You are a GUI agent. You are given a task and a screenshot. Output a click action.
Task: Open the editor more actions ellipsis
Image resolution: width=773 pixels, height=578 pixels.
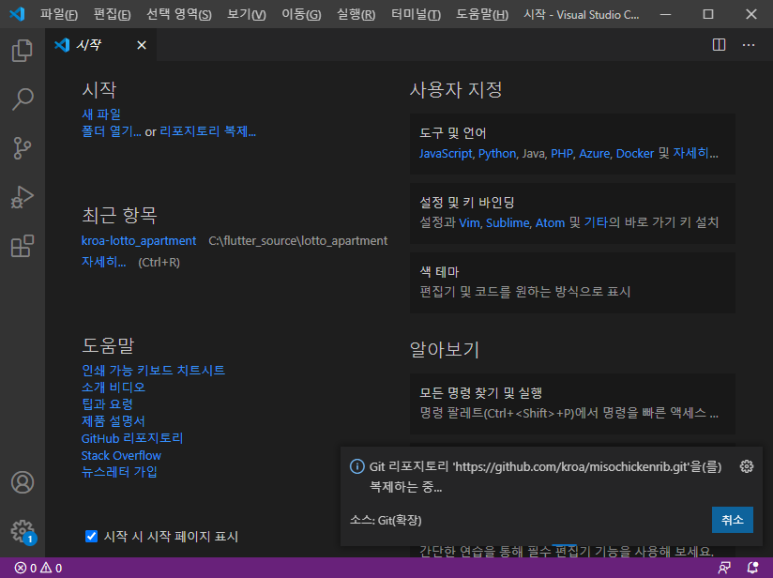(x=748, y=45)
